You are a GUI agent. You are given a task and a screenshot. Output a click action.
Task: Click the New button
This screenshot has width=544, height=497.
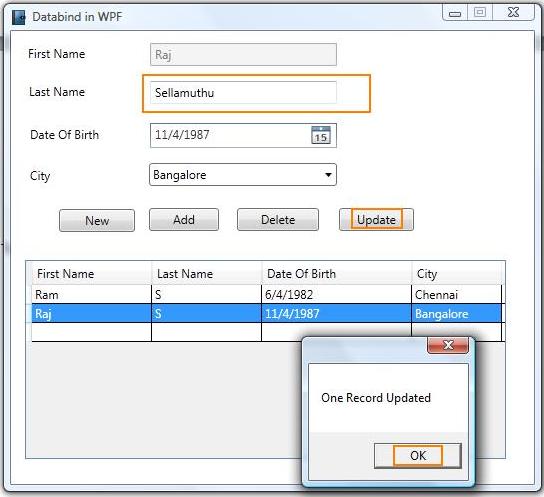click(x=97, y=221)
